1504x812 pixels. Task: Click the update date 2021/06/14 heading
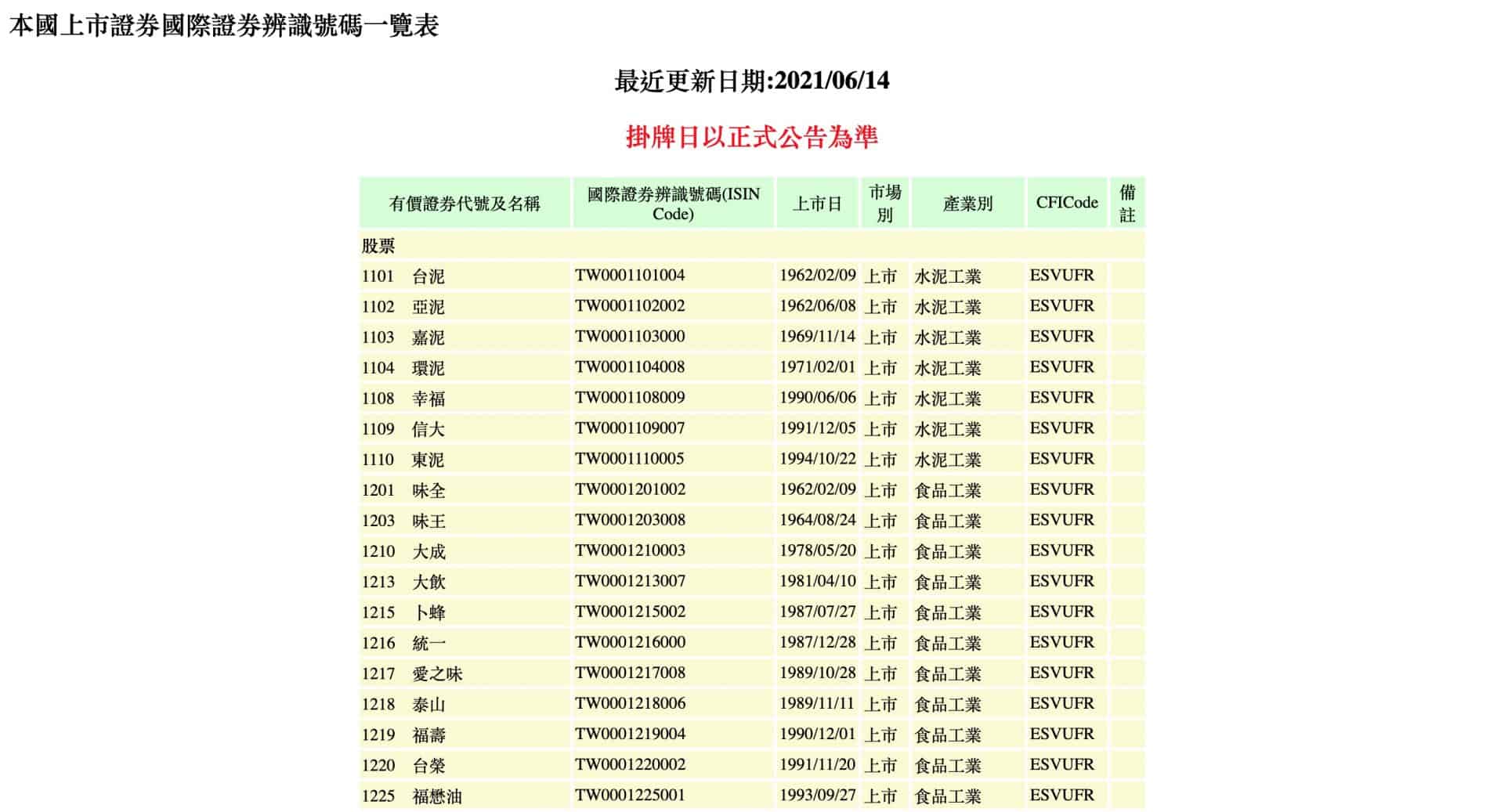coord(751,81)
